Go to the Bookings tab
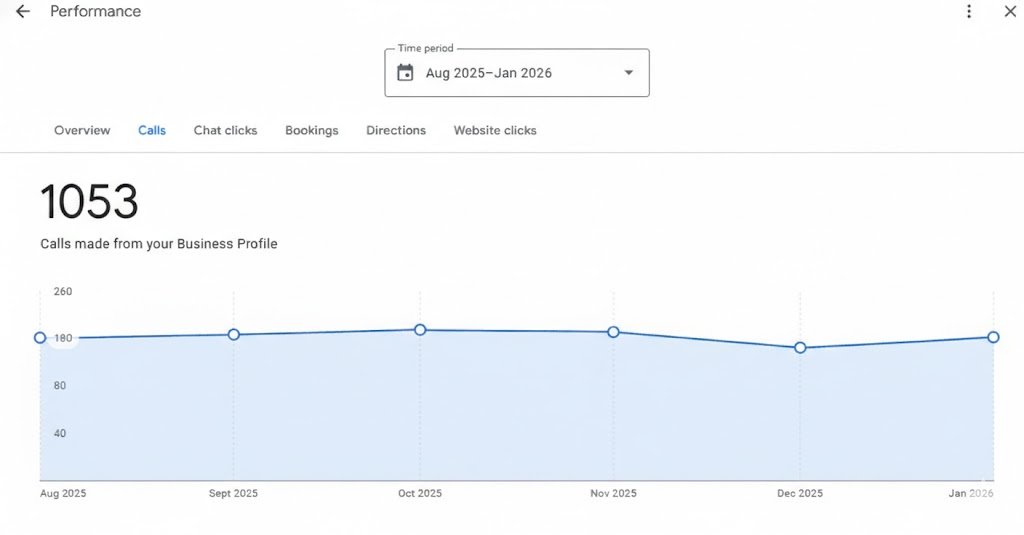1024x535 pixels. click(x=311, y=131)
